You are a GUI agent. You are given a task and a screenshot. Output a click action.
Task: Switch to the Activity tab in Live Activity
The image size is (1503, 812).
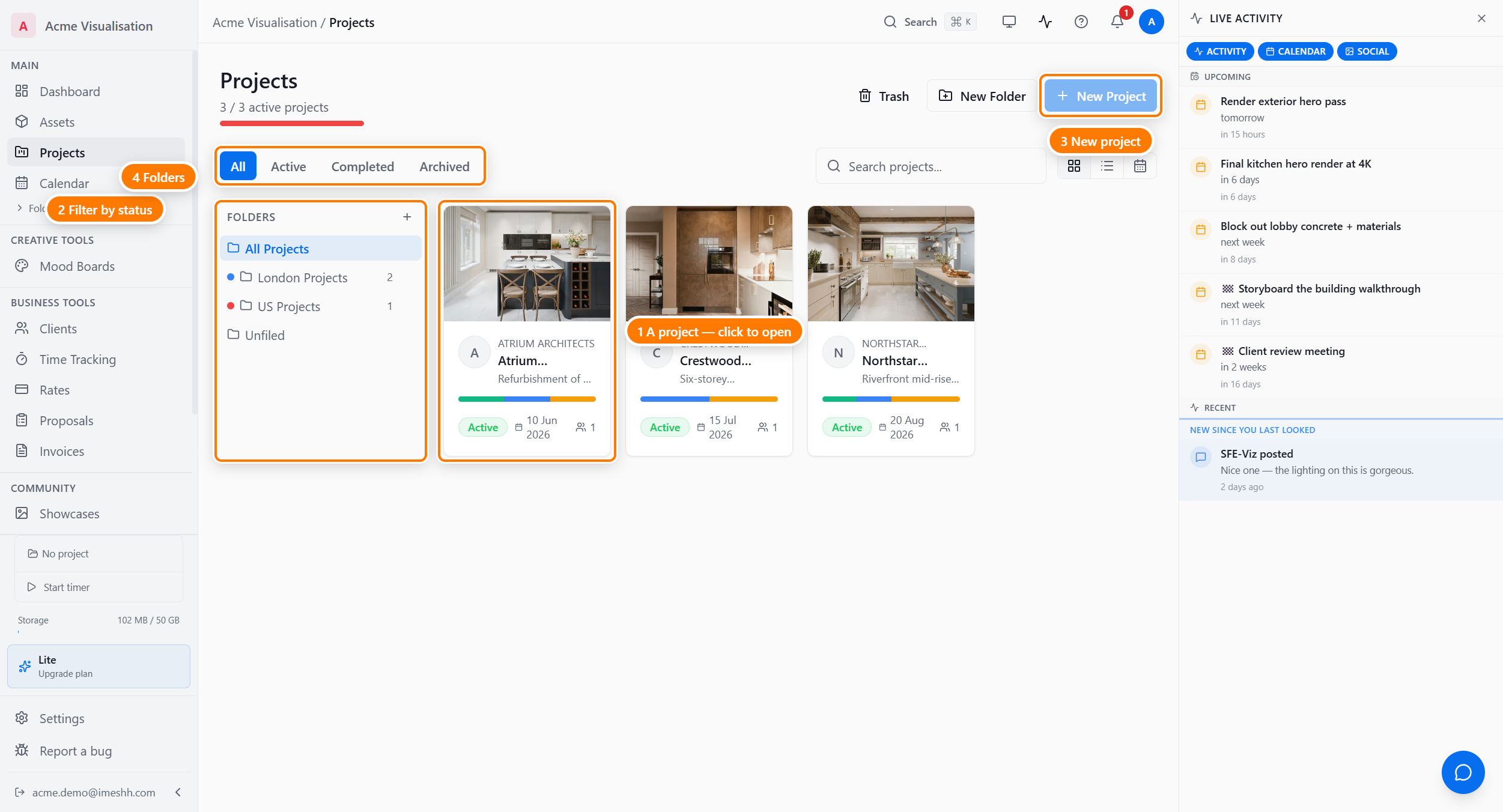[1220, 51]
